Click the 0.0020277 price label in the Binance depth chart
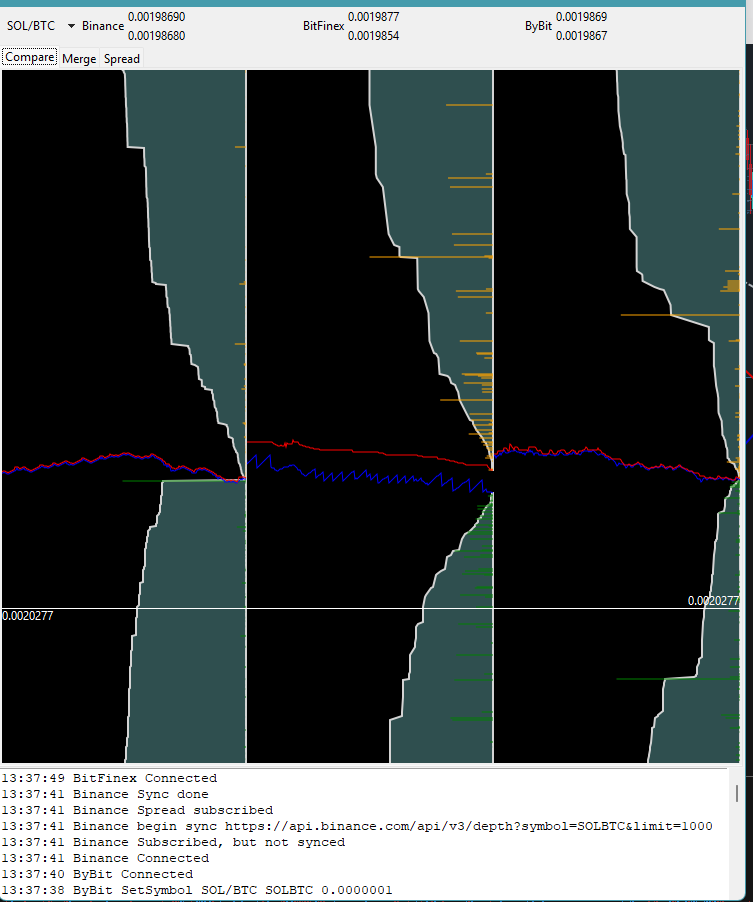Image resolution: width=753 pixels, height=902 pixels. pyautogui.click(x=28, y=616)
